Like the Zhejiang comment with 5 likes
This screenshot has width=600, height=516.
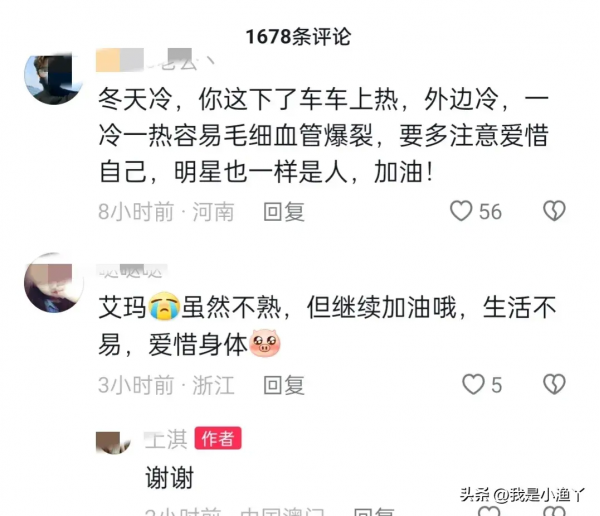coord(473,384)
